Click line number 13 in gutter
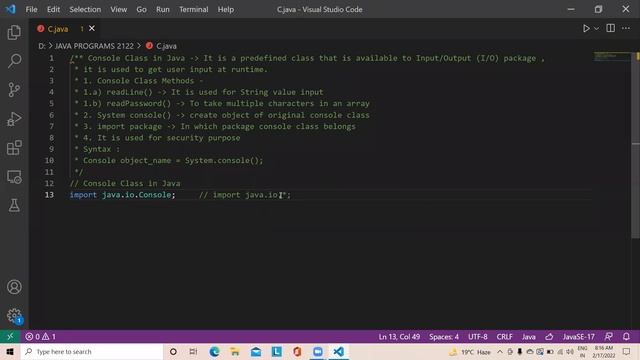This screenshot has height=360, width=640. click(x=49, y=195)
